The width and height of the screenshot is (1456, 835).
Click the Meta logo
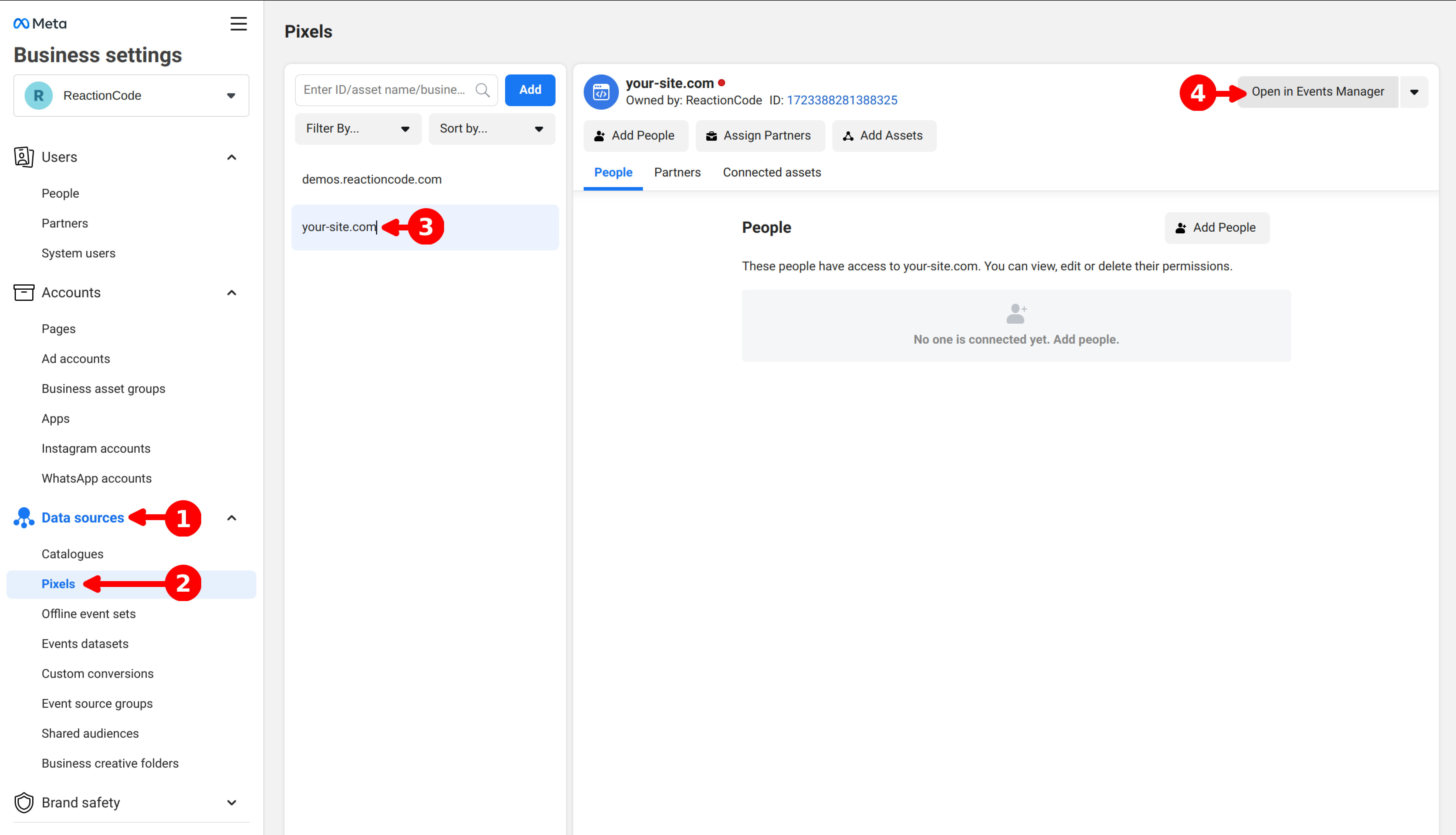pos(40,23)
